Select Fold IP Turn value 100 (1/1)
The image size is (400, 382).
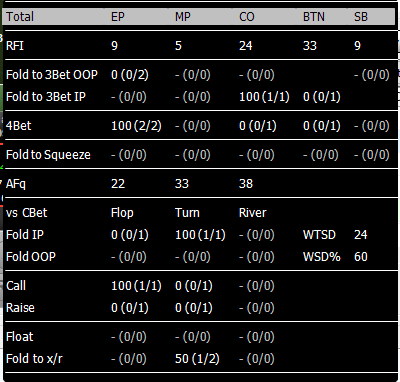pos(200,235)
